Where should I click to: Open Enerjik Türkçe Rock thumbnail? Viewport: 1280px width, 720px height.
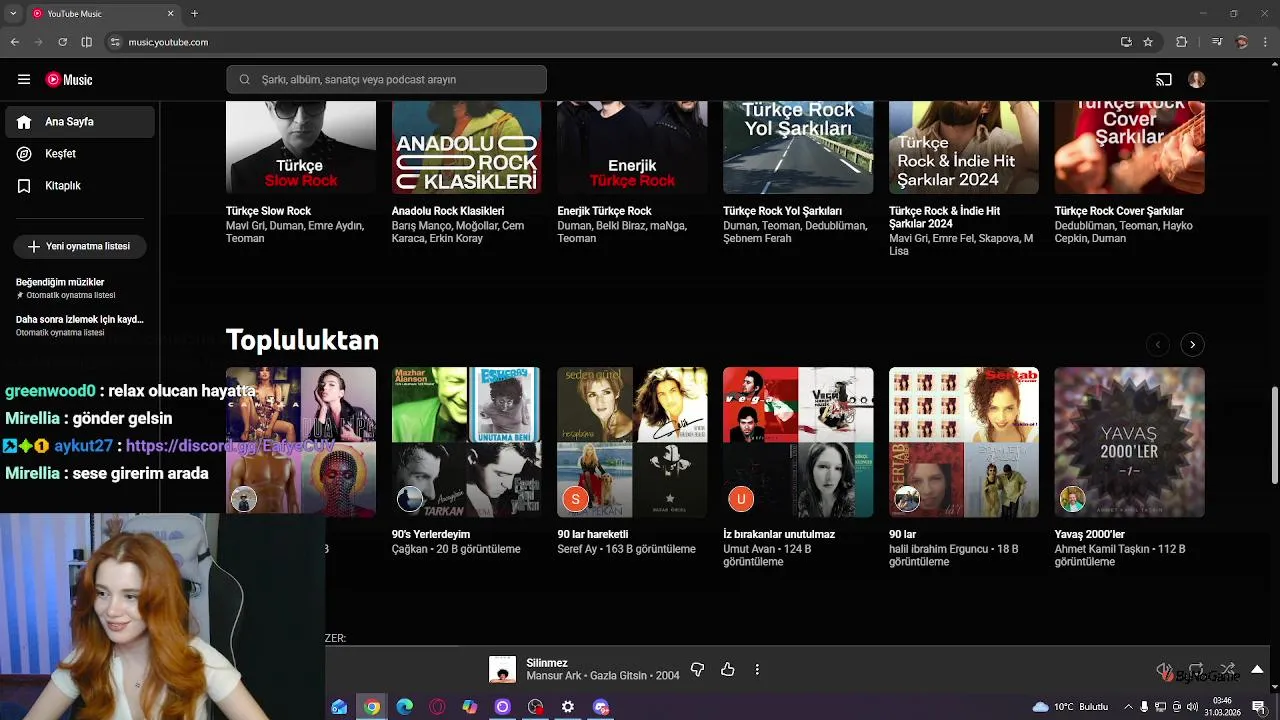(632, 147)
